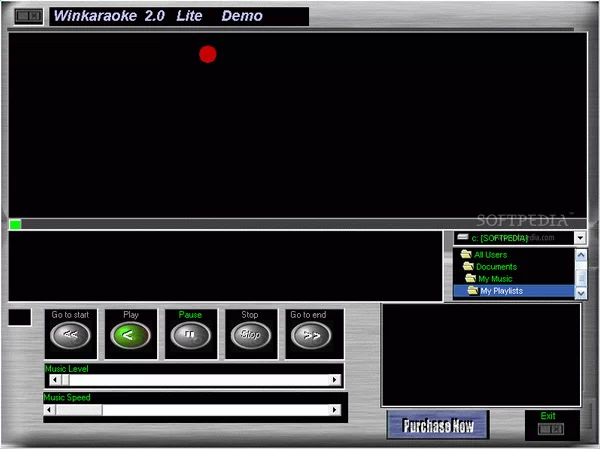Click folder list scroll up arrow
The width and height of the screenshot is (600, 449).
[x=581, y=255]
